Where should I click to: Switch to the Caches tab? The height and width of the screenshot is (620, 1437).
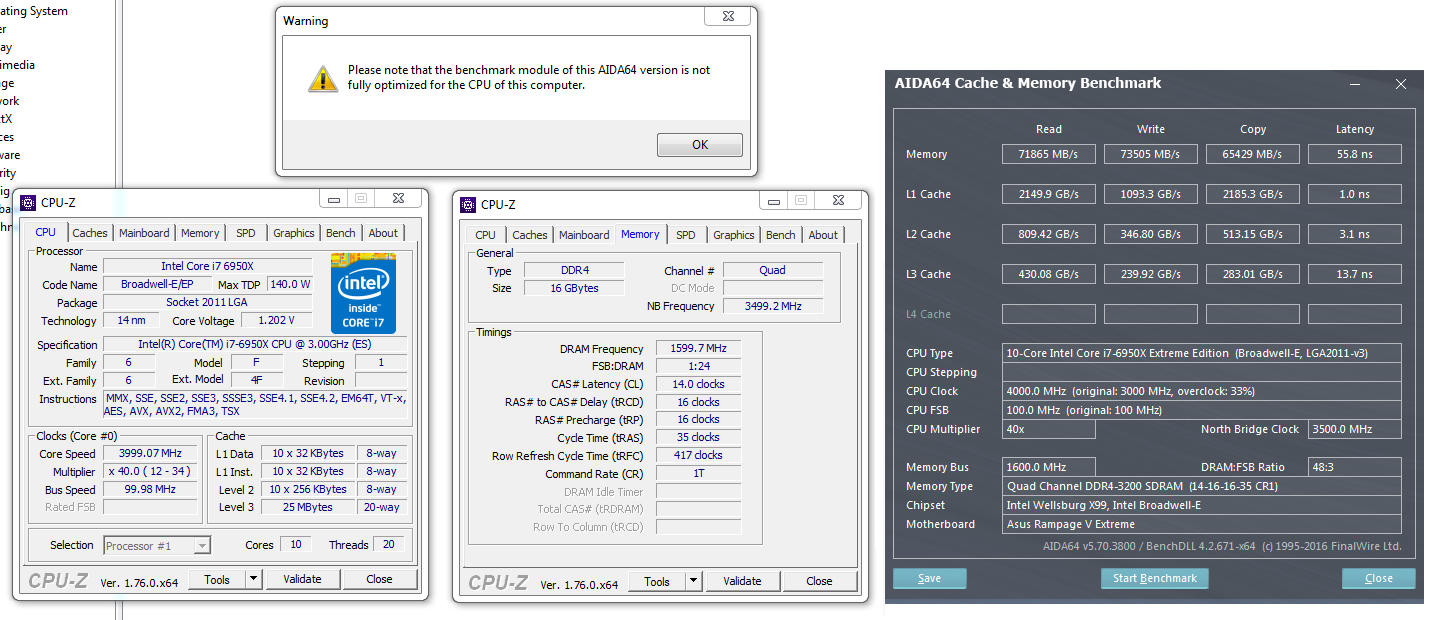90,232
